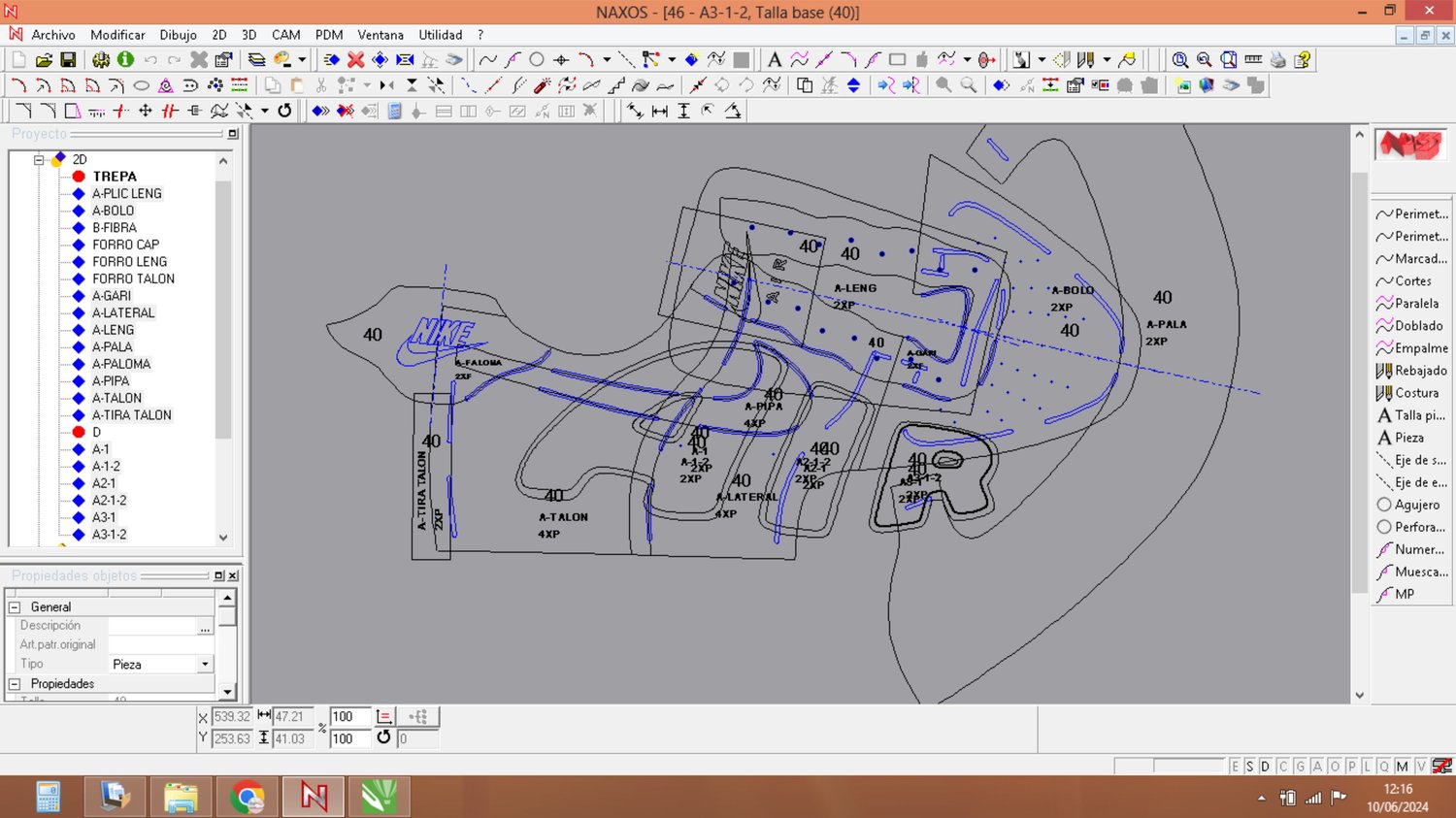Open the CAM menu
Screen dimensions: 1456x818
click(286, 35)
